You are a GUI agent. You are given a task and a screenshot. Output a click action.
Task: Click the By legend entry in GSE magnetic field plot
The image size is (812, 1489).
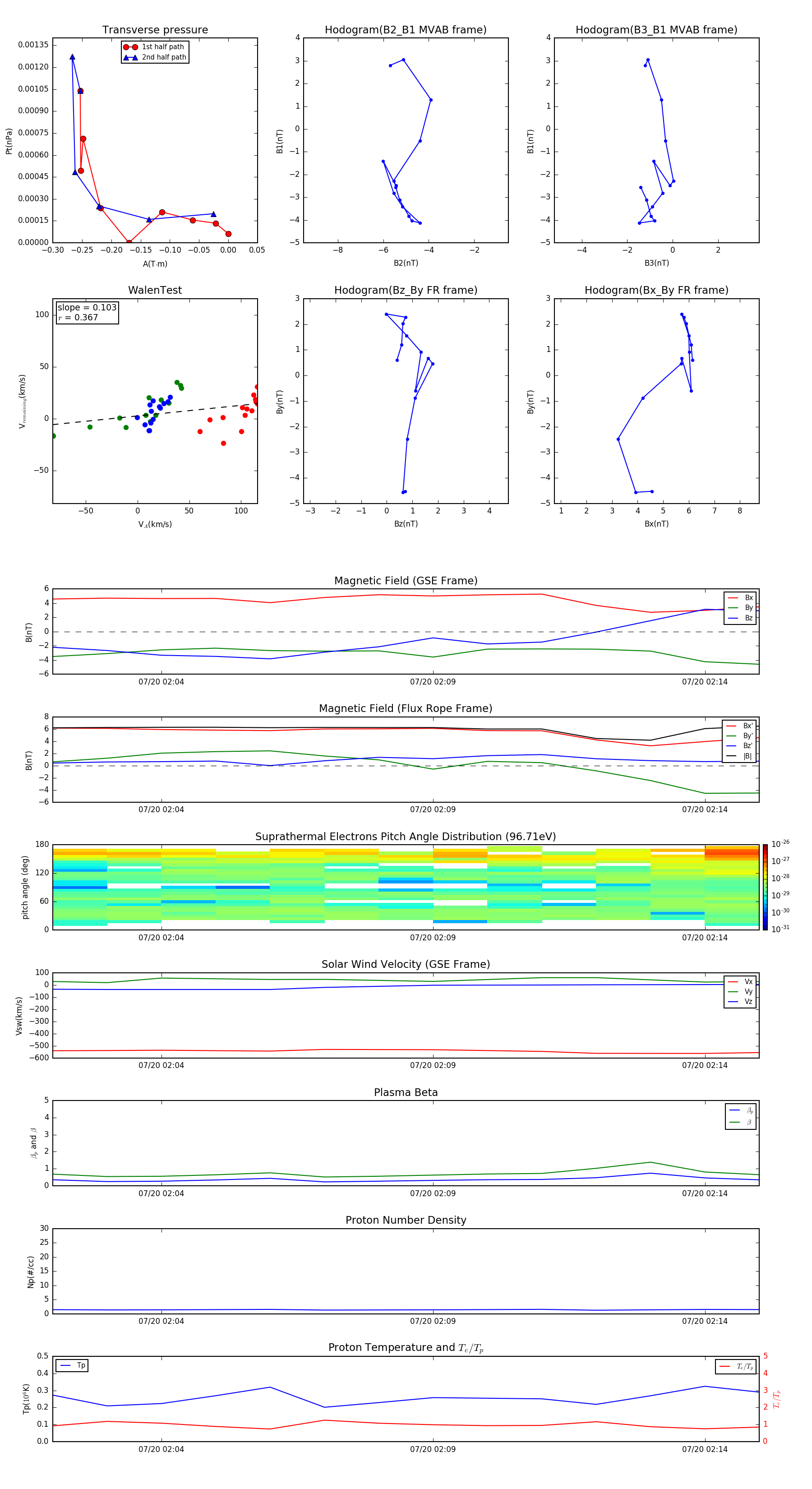click(x=740, y=608)
